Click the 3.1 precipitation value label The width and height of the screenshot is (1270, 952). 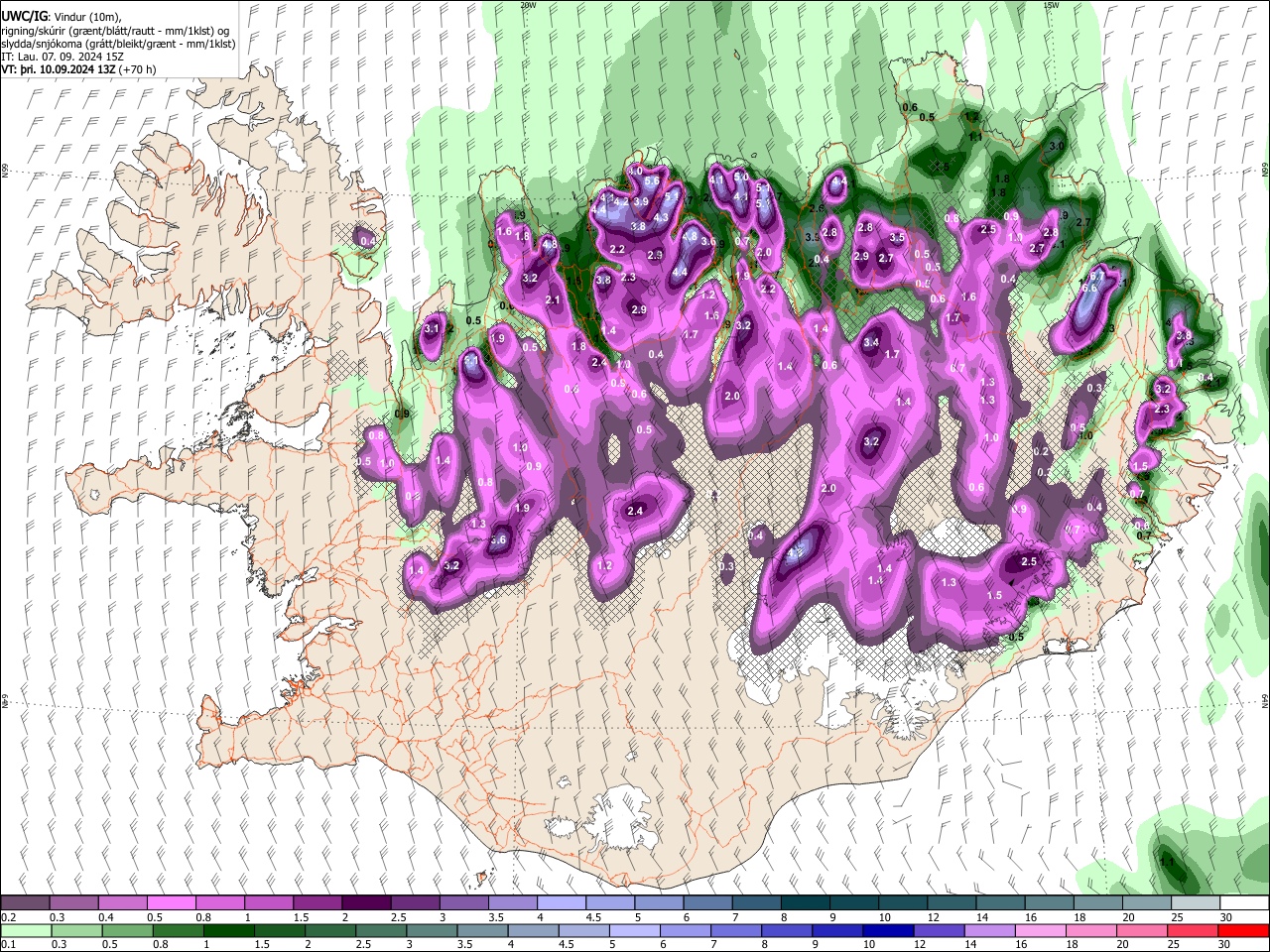click(431, 328)
